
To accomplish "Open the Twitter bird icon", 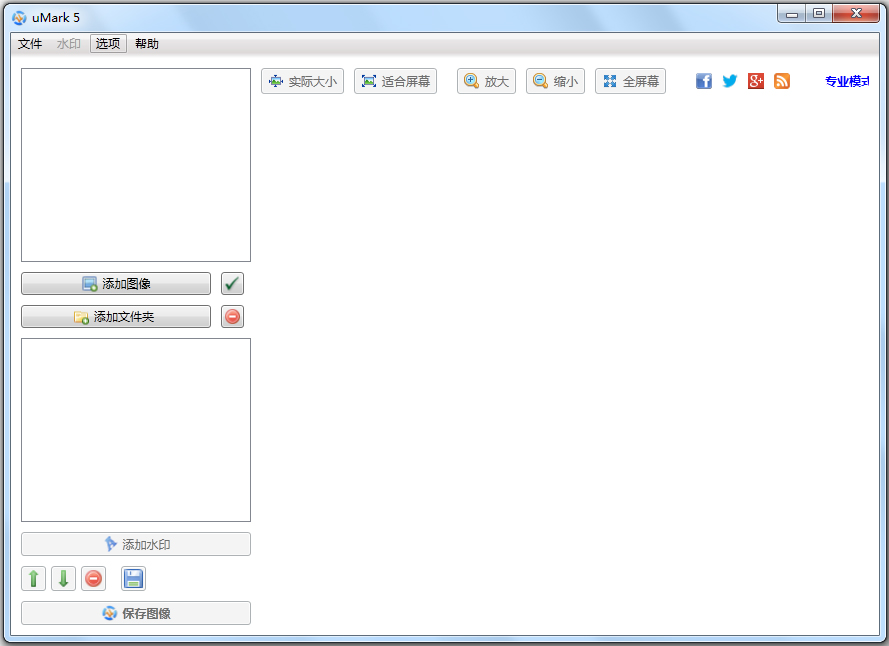I will tap(730, 81).
